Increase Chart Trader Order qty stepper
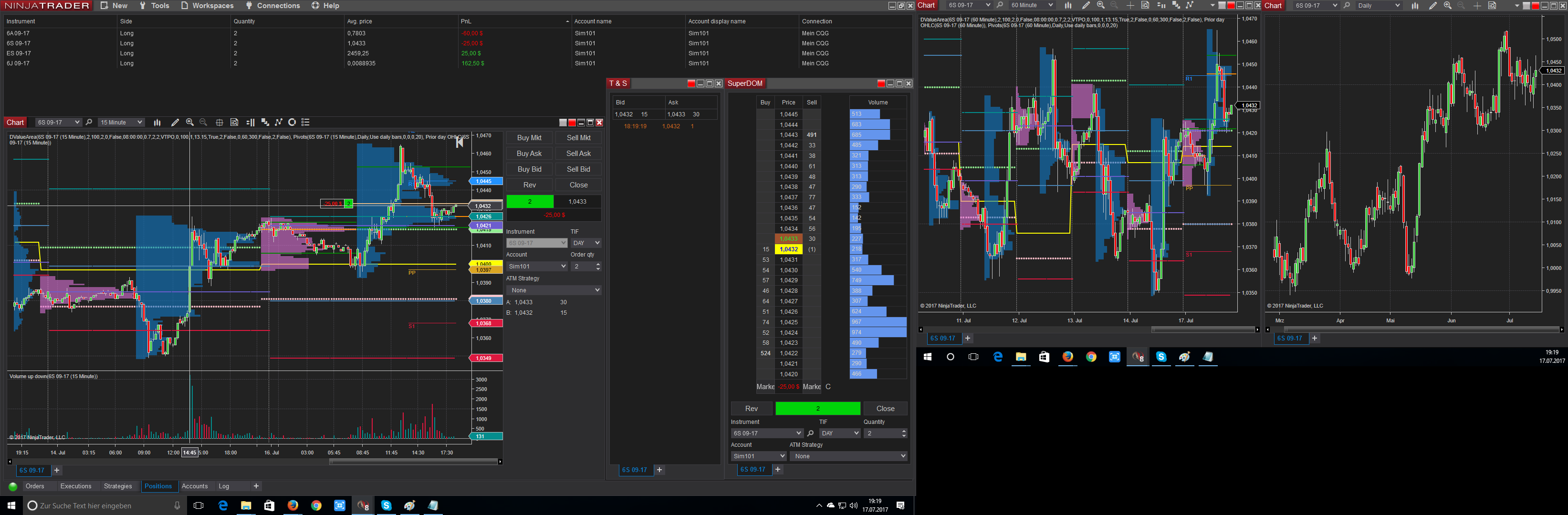This screenshot has width=1568, height=515. [x=598, y=265]
